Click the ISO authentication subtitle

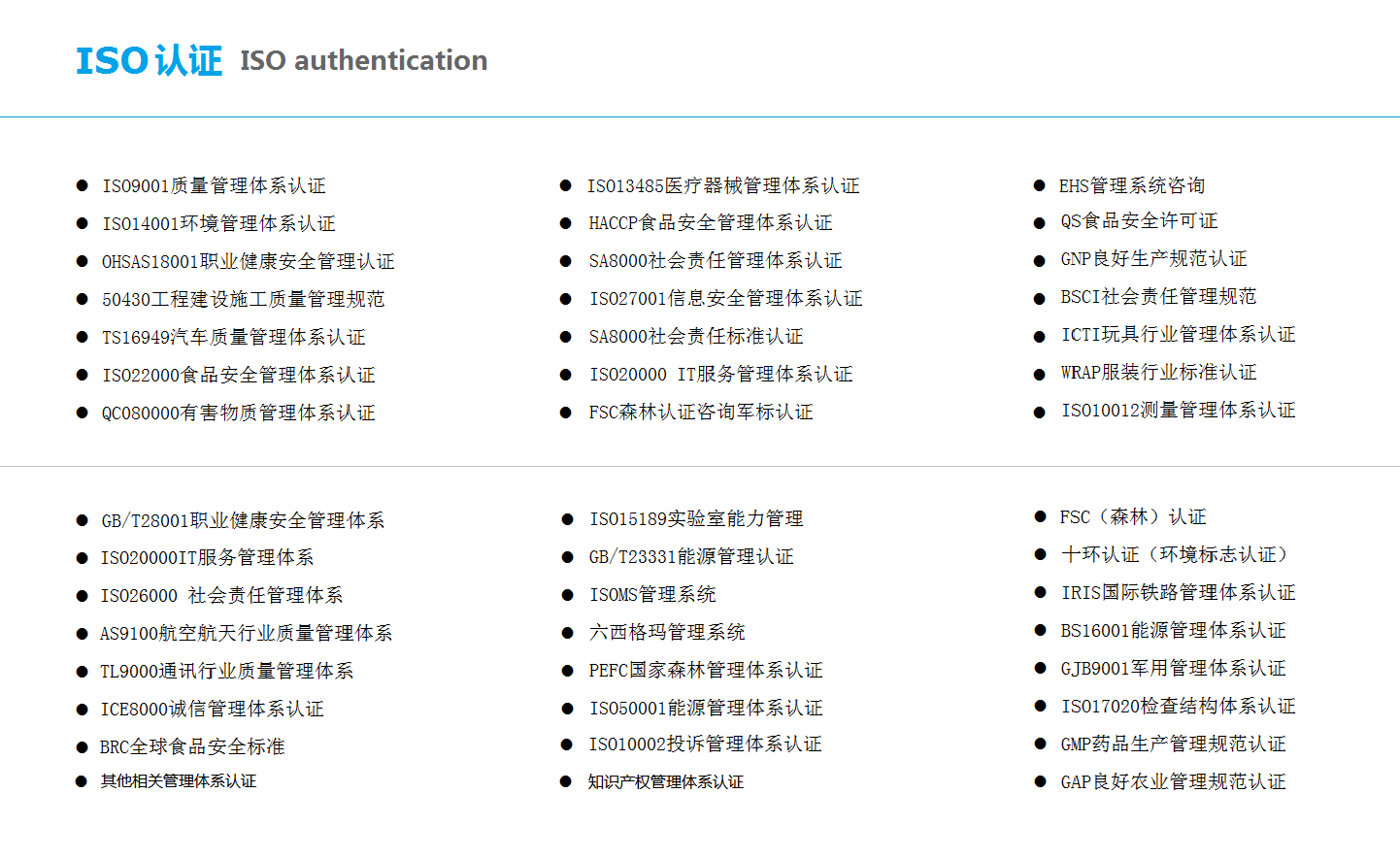[364, 60]
